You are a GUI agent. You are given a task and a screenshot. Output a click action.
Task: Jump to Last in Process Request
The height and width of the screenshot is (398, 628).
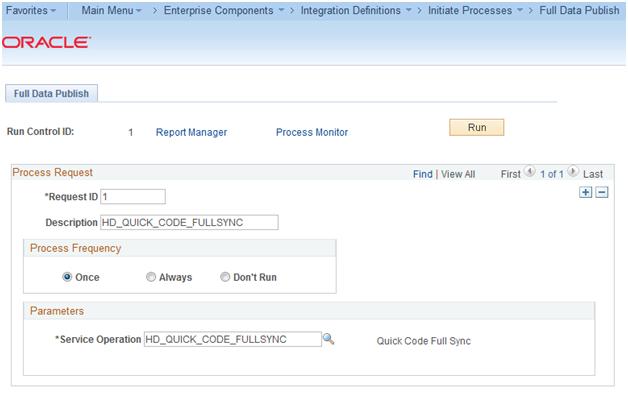(593, 174)
